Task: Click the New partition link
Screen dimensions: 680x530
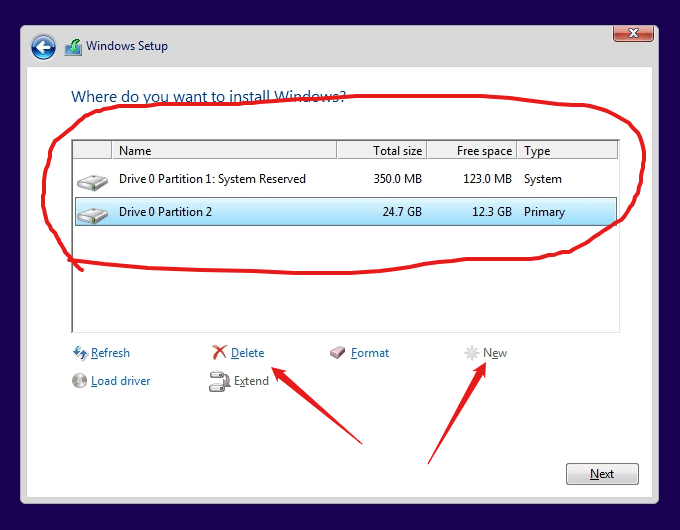Action: point(495,353)
